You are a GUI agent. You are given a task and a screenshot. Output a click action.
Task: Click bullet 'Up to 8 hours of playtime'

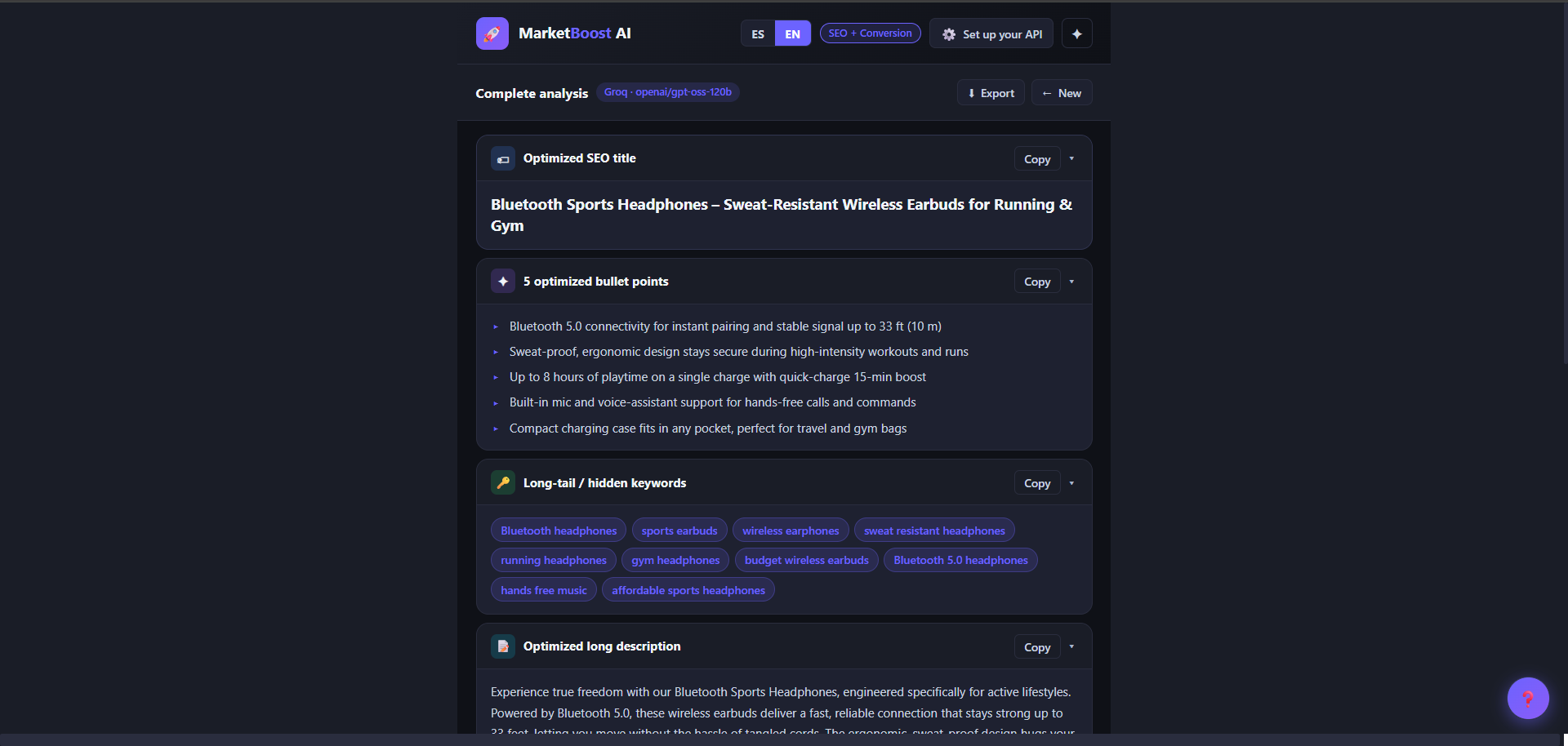(x=718, y=377)
